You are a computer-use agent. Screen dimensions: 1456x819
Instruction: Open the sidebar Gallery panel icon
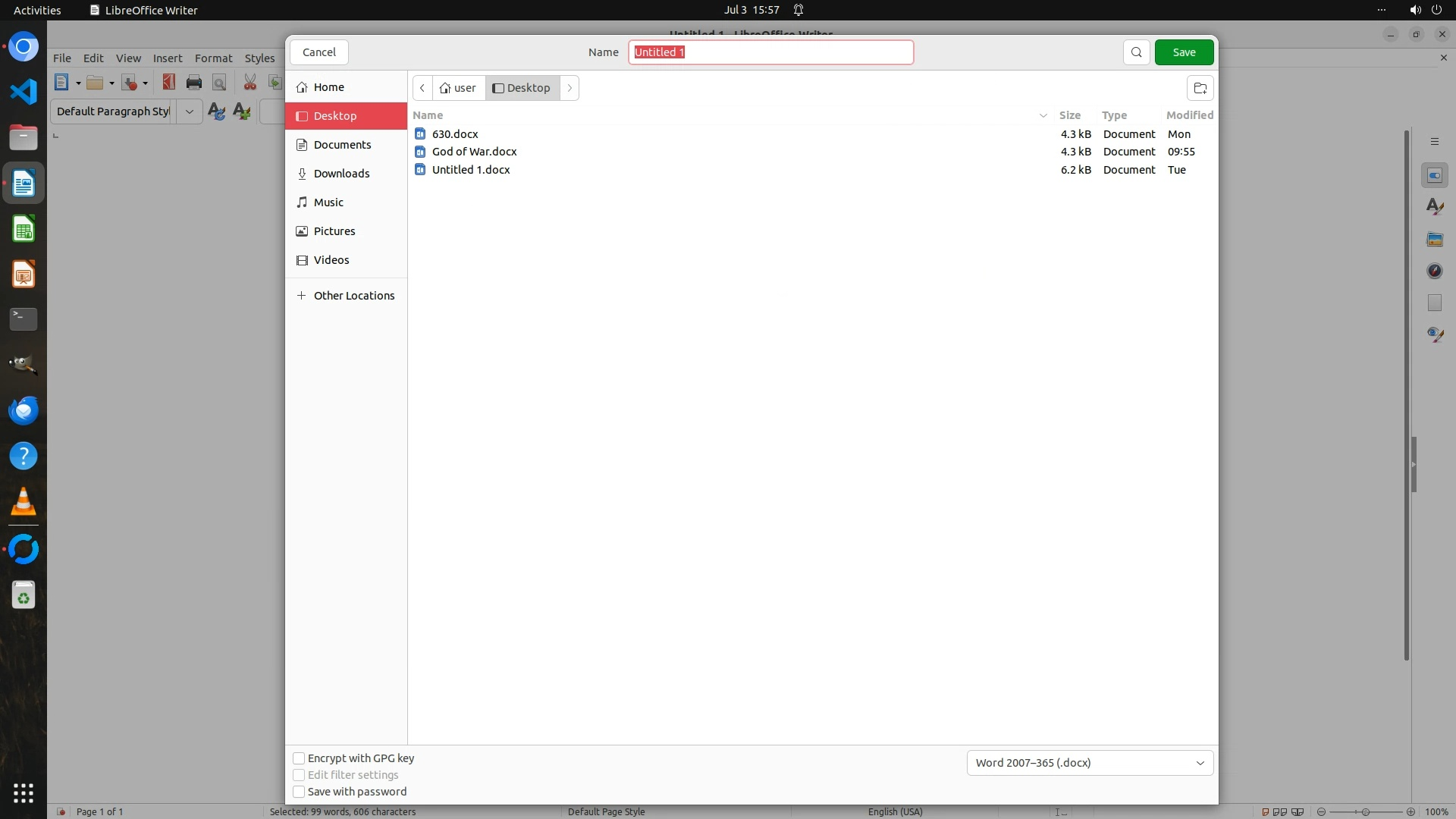pos(1434,239)
